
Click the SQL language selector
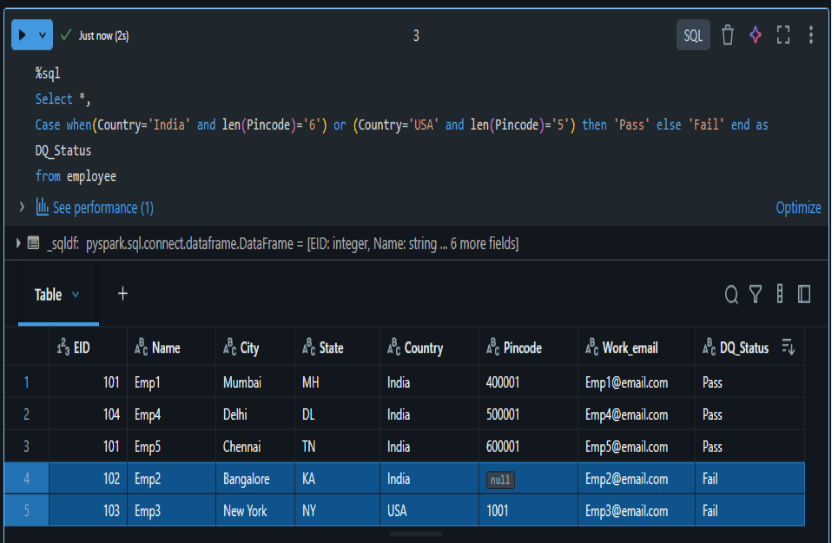pos(693,36)
